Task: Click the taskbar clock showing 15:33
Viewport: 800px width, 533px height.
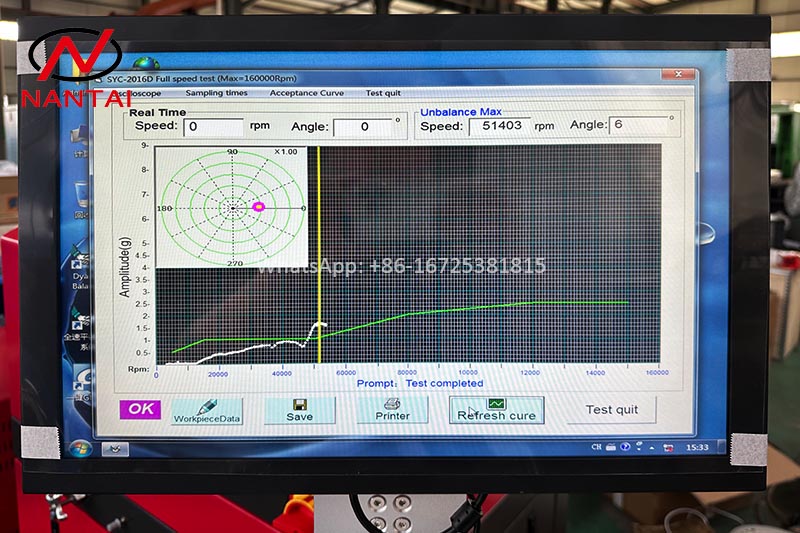Action: [x=696, y=447]
